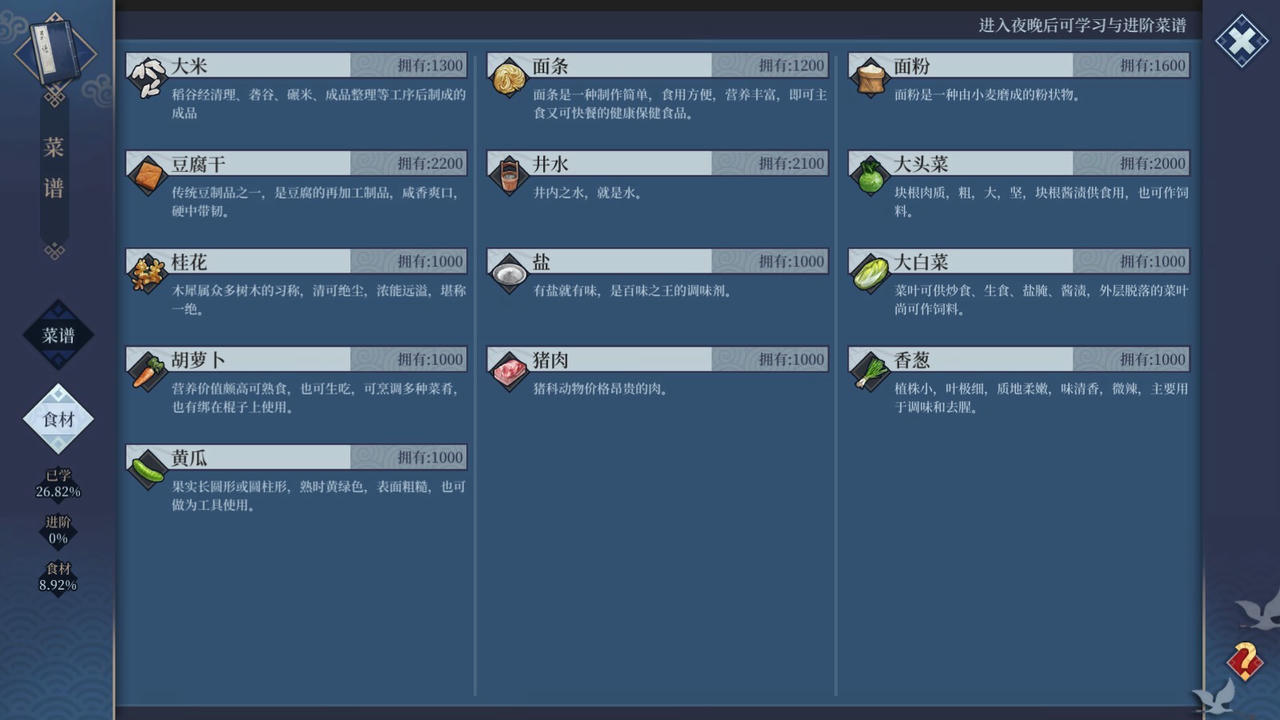The height and width of the screenshot is (720, 1280).
Task: Close the recipe panel with X button
Action: [1241, 41]
